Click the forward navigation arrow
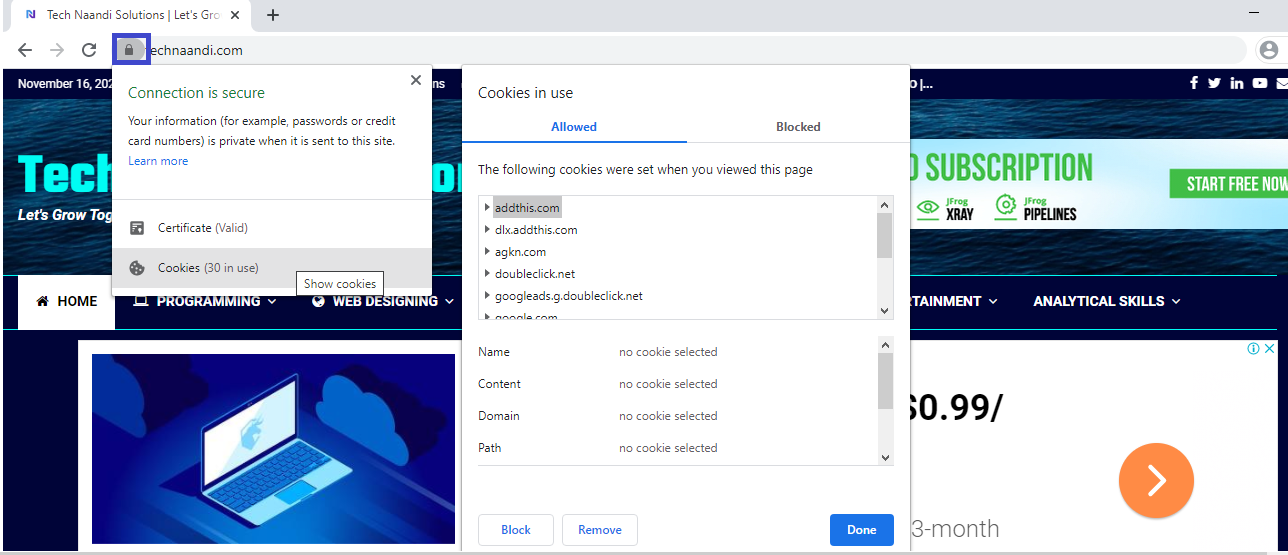Screen dimensions: 1288x555 pos(57,50)
